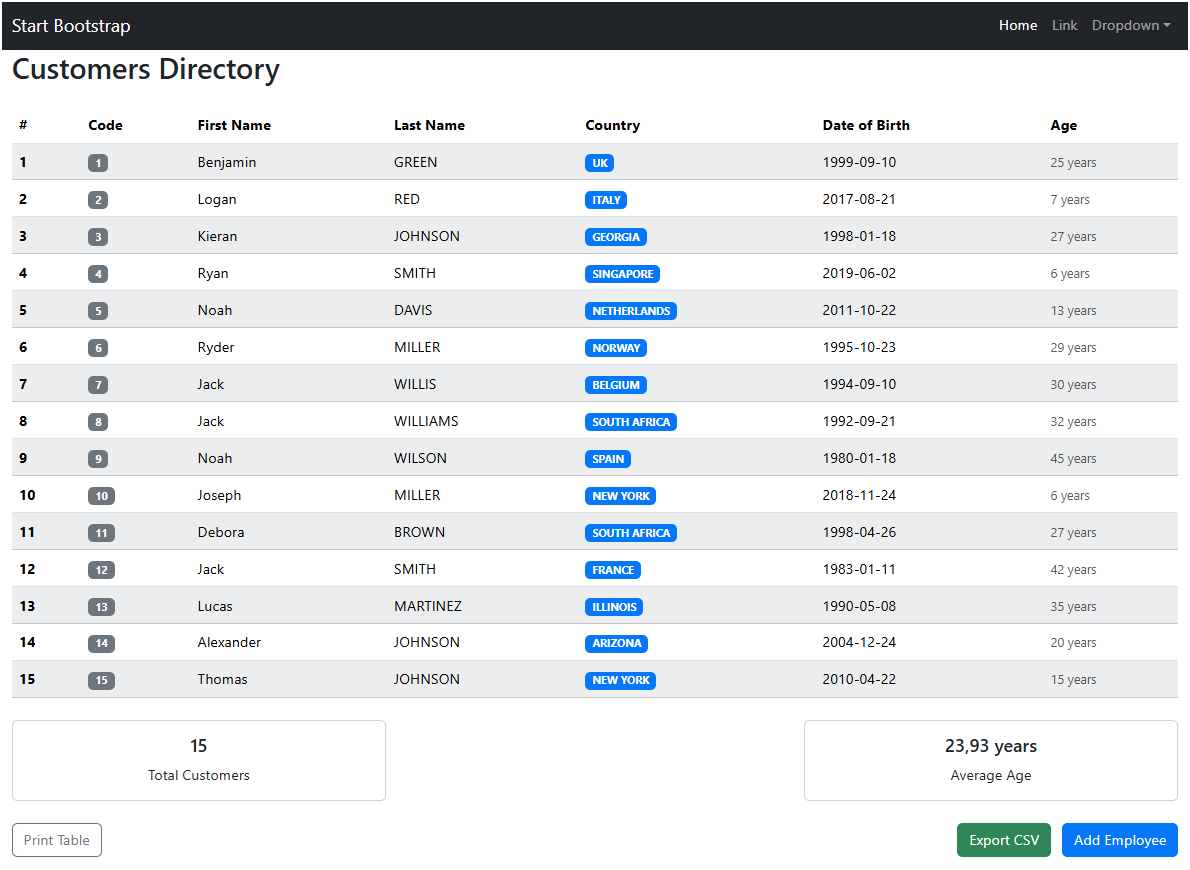Select the last name GREEN
1190x870 pixels.
coord(415,162)
